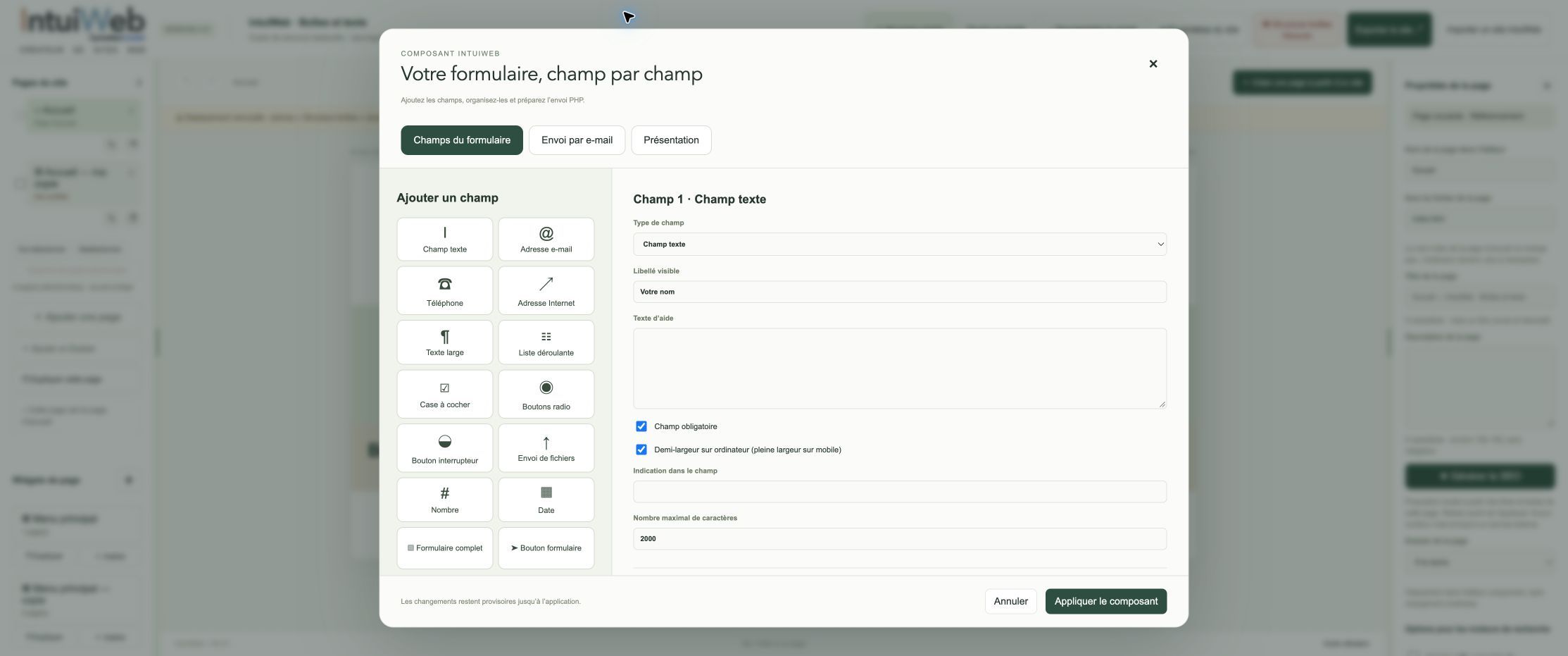Viewport: 1568px width, 656px height.
Task: Toggle the Demi-largeur sur ordinateur checkbox
Action: tap(641, 450)
